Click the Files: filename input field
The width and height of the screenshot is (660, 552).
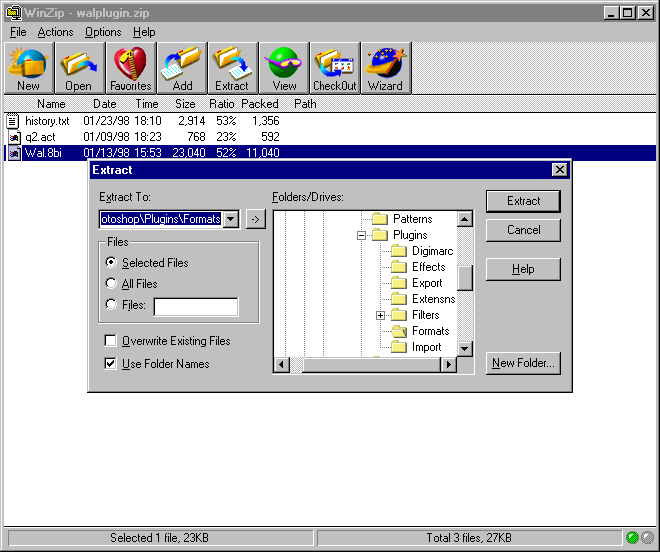coord(196,307)
